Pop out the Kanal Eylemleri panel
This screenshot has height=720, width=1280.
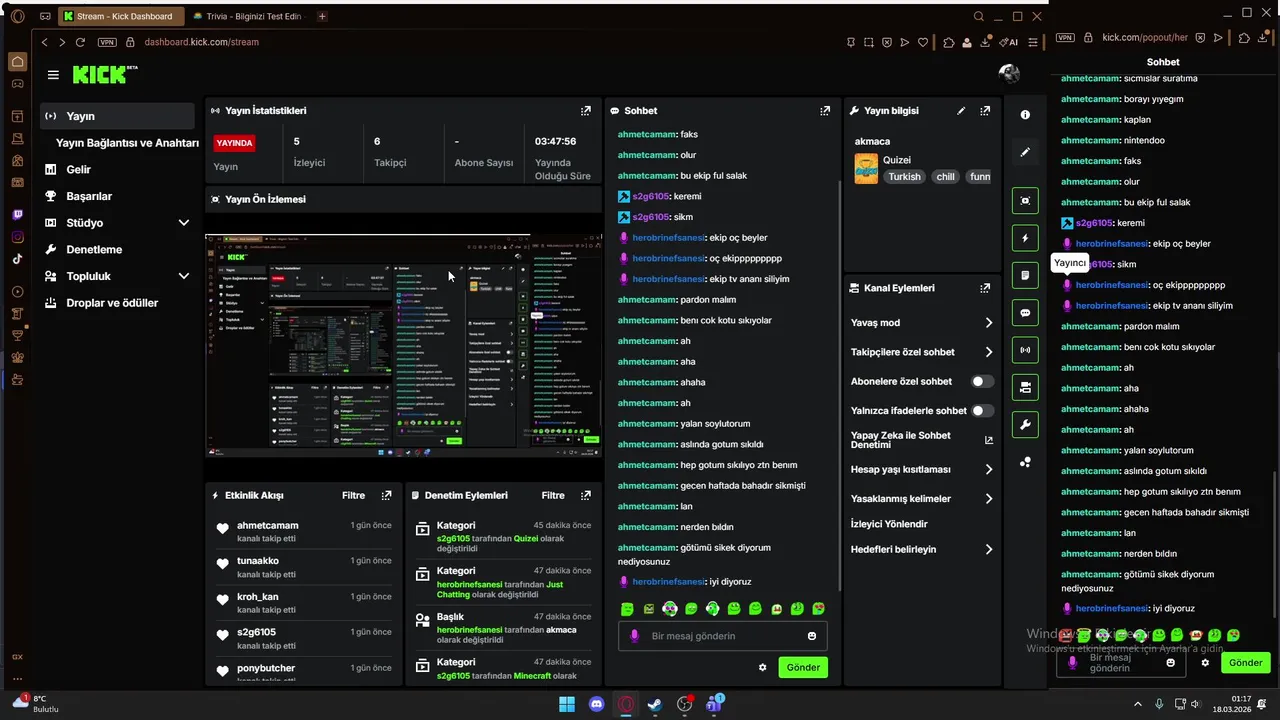coord(985,288)
